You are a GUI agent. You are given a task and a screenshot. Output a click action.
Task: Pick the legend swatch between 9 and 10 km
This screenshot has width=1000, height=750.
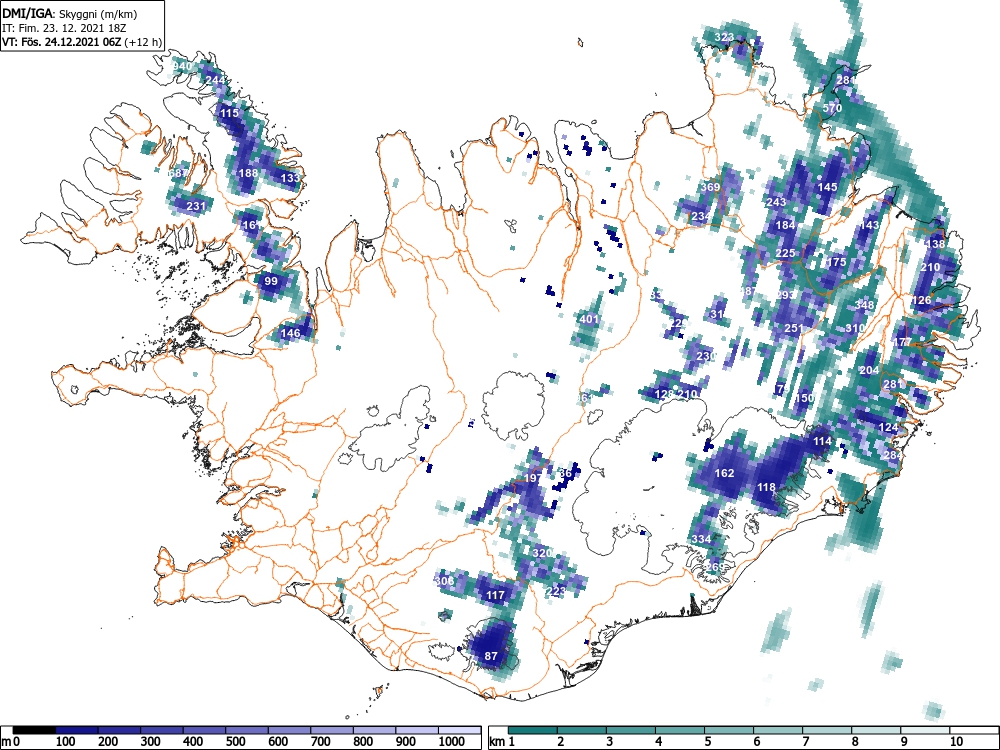tap(925, 730)
